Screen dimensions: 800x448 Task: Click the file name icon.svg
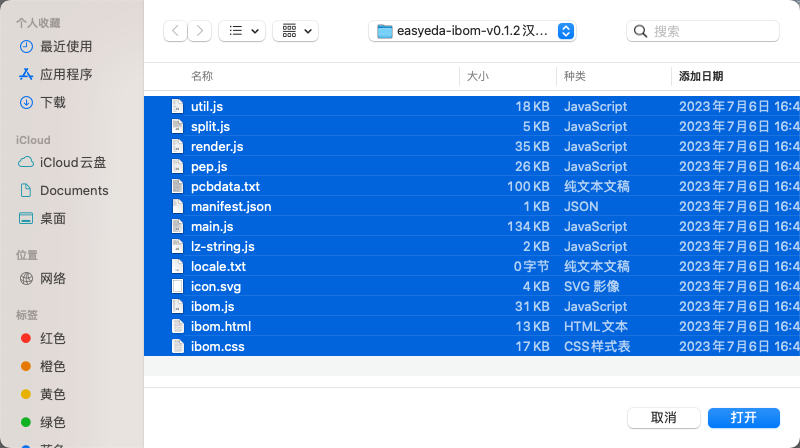point(216,286)
